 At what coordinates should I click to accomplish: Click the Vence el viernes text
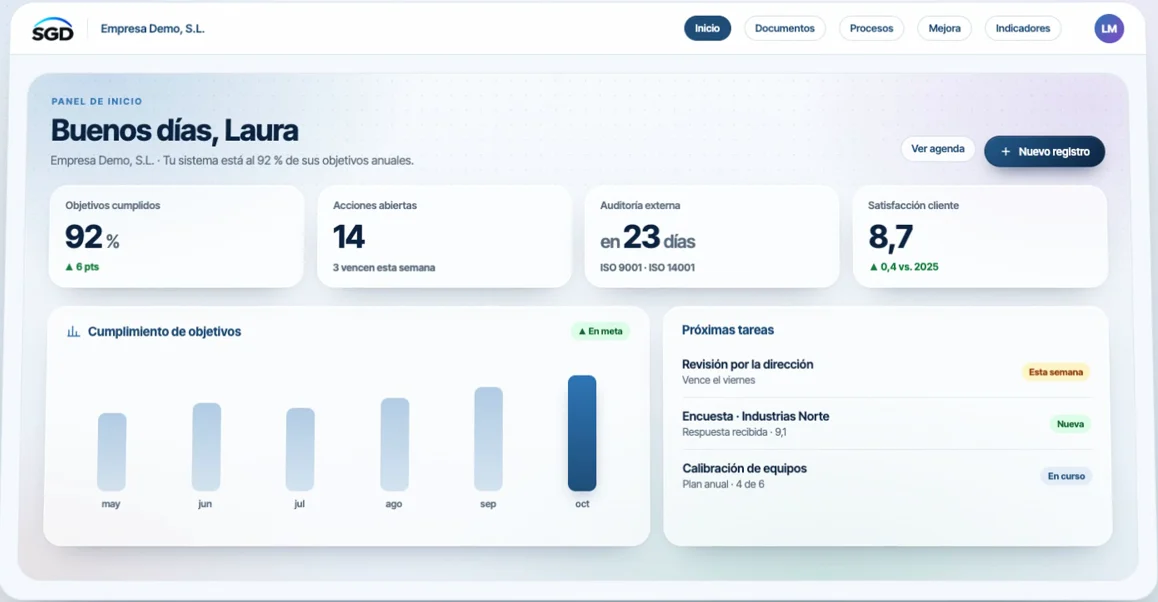[x=719, y=380]
